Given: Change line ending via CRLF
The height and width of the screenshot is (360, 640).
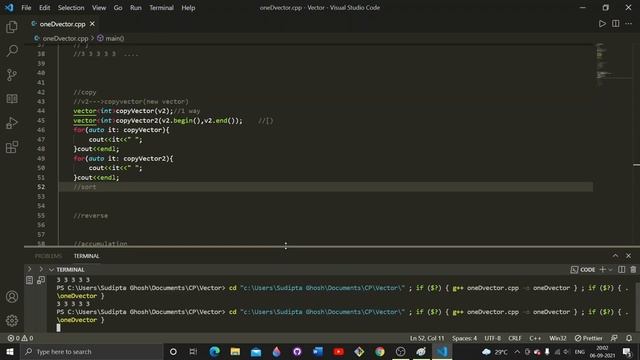Looking at the screenshot, I should pos(515,338).
